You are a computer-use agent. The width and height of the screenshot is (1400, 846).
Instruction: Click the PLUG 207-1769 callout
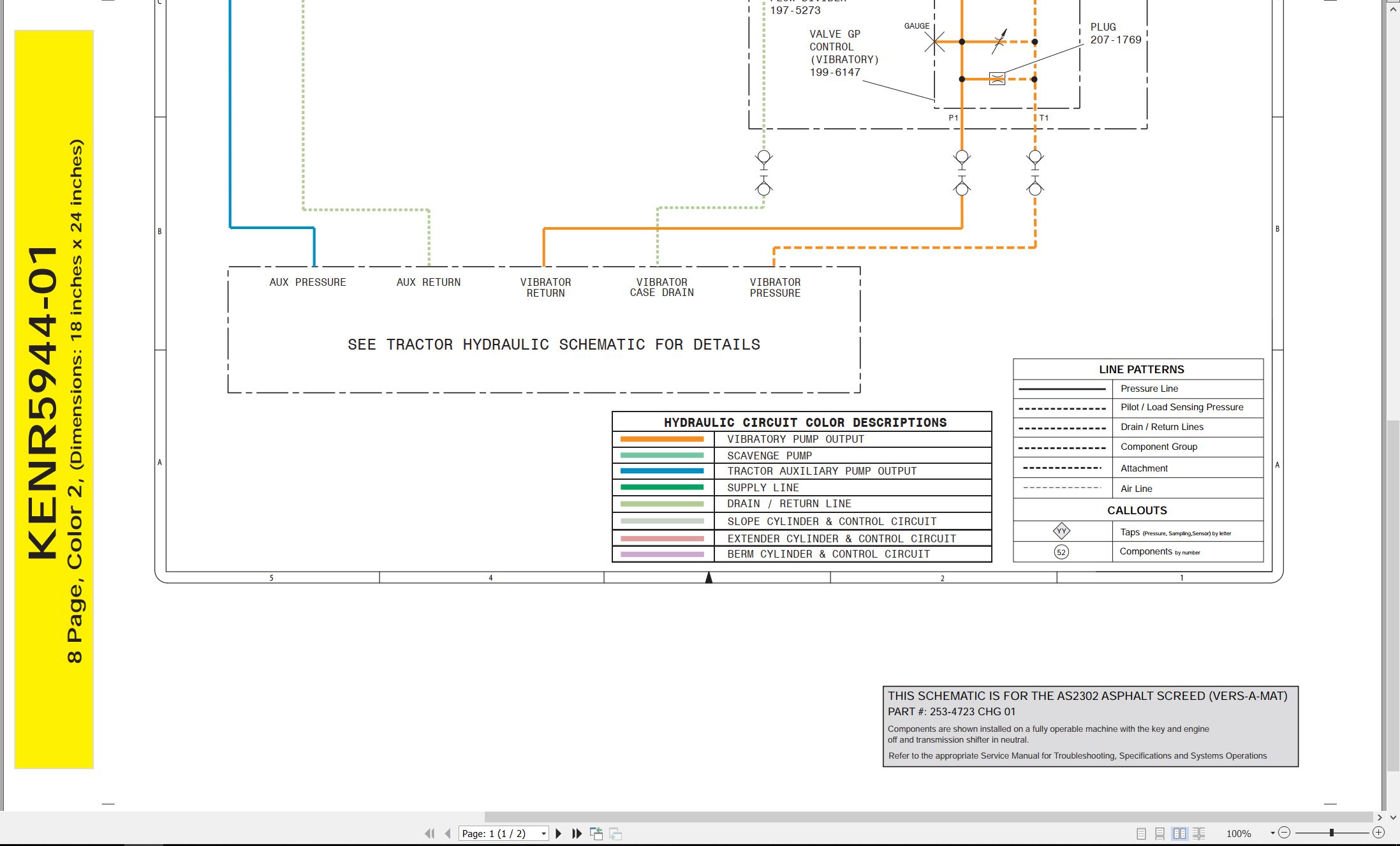coord(1116,33)
